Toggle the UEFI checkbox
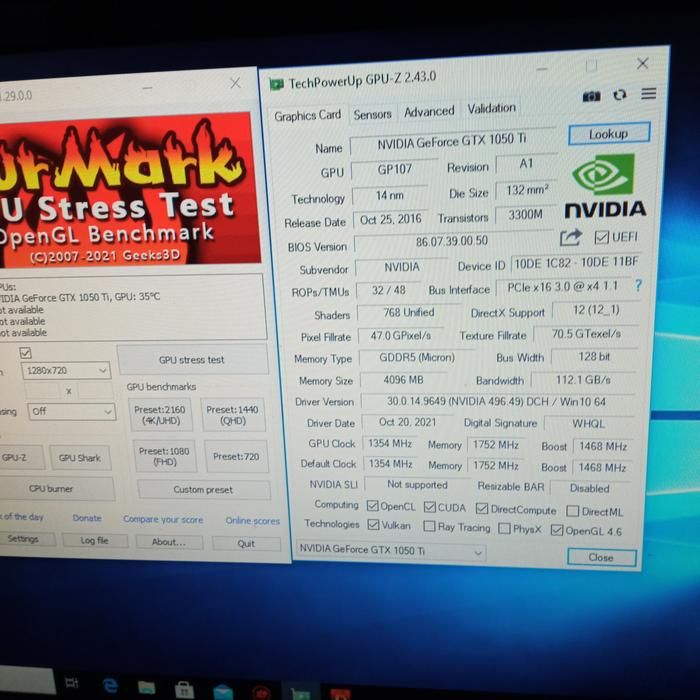Viewport: 700px width, 700px height. click(x=601, y=237)
